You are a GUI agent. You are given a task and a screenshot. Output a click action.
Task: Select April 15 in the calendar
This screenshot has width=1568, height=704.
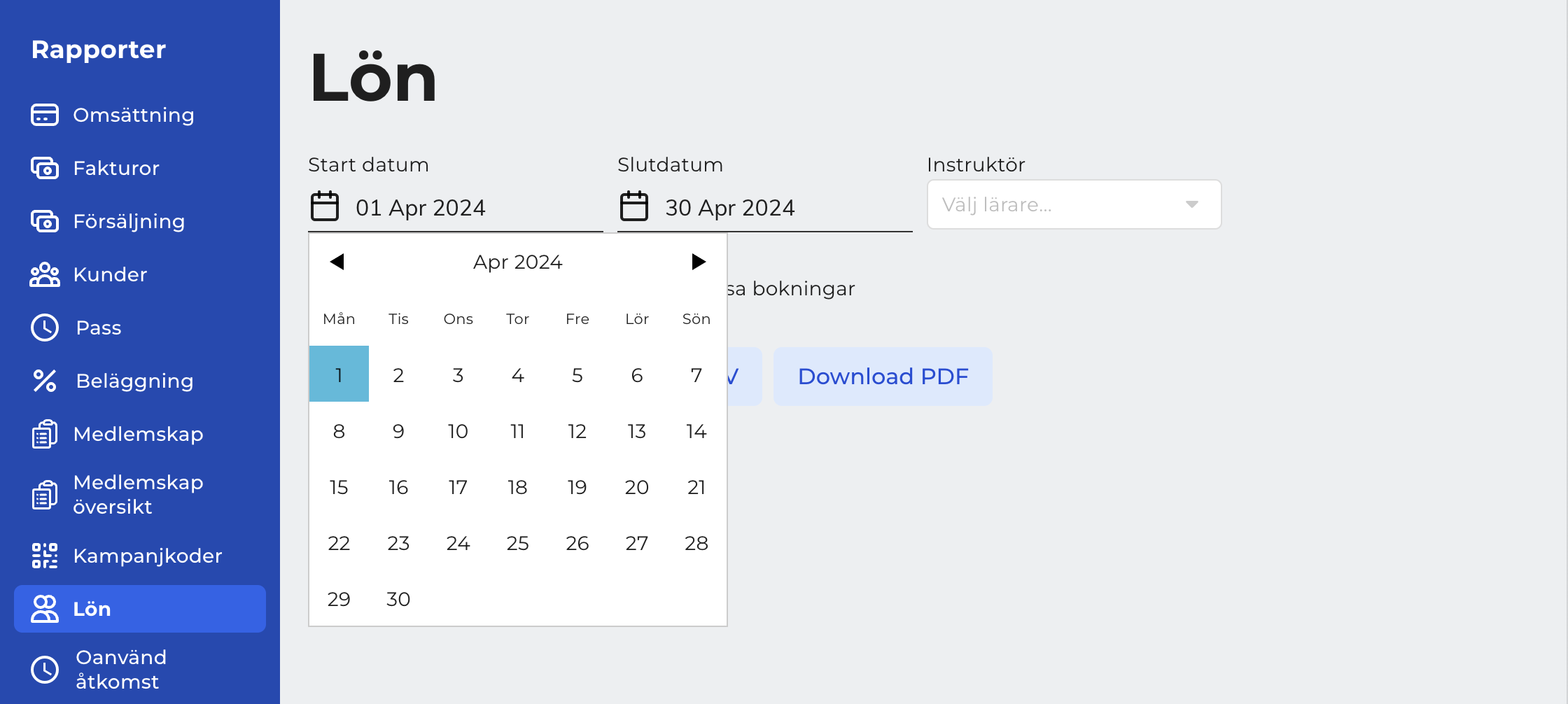[339, 487]
